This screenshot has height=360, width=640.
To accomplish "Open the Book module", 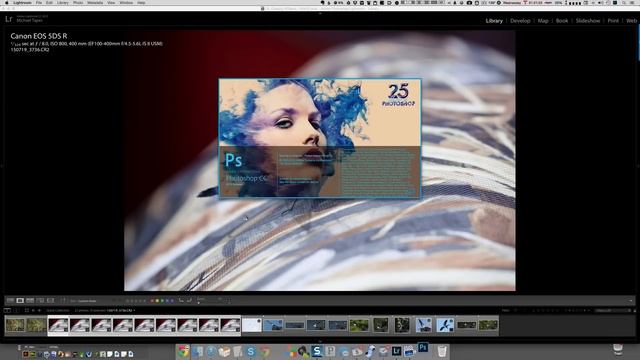I will (562, 20).
